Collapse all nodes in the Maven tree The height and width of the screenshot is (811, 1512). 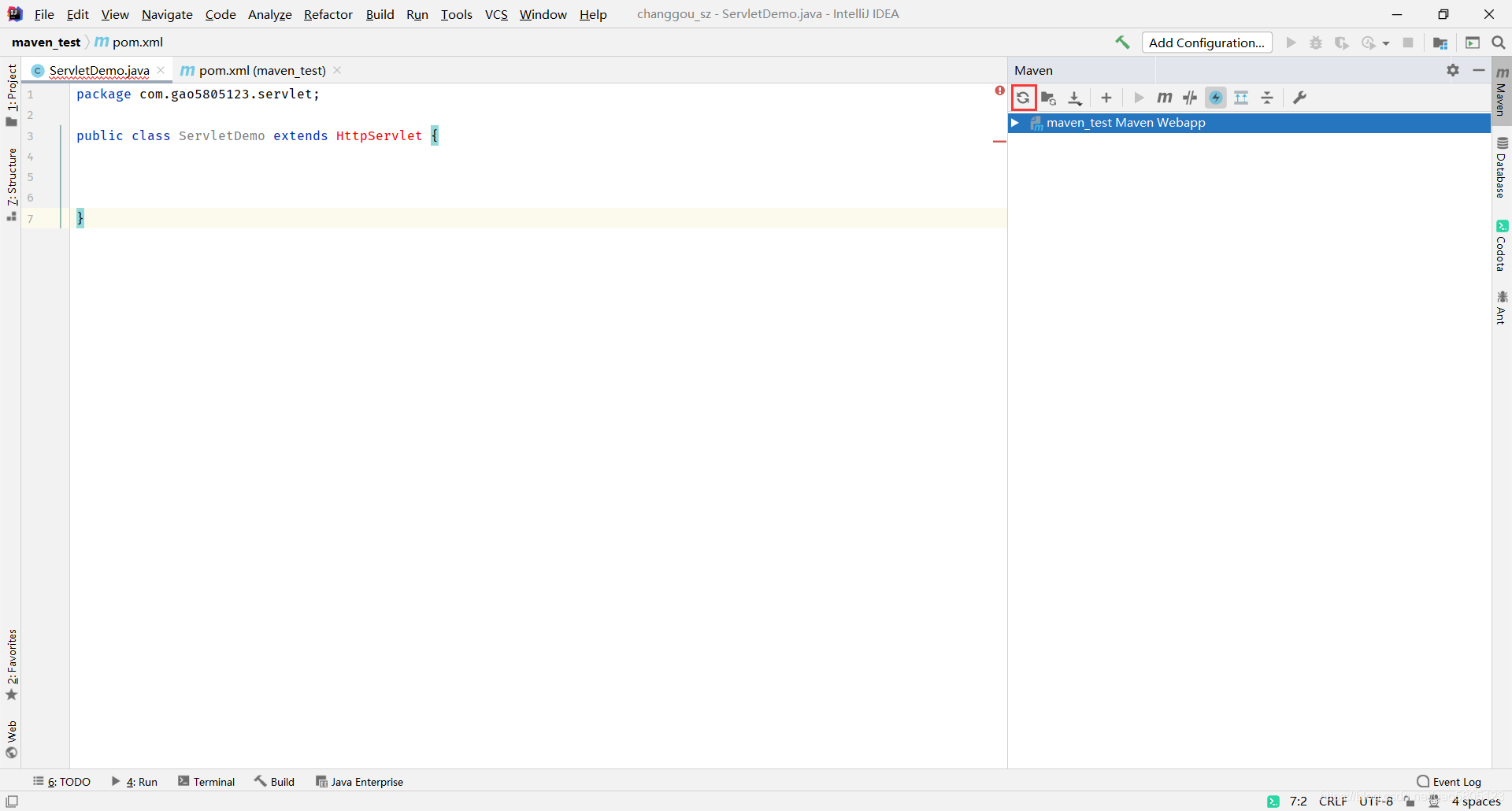(x=1267, y=98)
